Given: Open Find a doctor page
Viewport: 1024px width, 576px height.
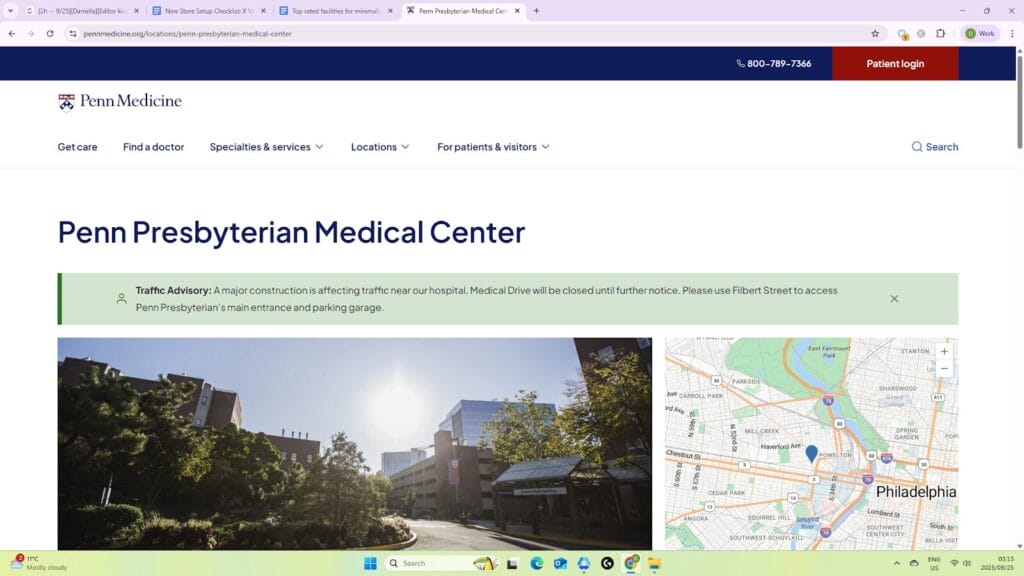Looking at the screenshot, I should [153, 147].
